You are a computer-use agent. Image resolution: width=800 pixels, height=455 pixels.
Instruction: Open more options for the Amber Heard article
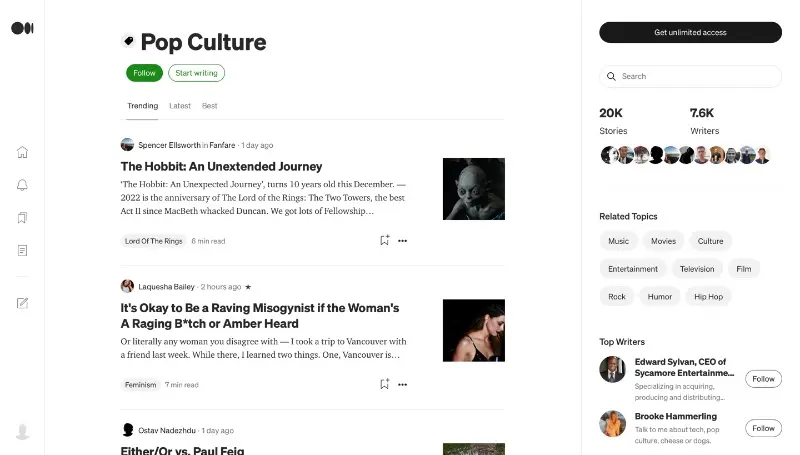403,384
